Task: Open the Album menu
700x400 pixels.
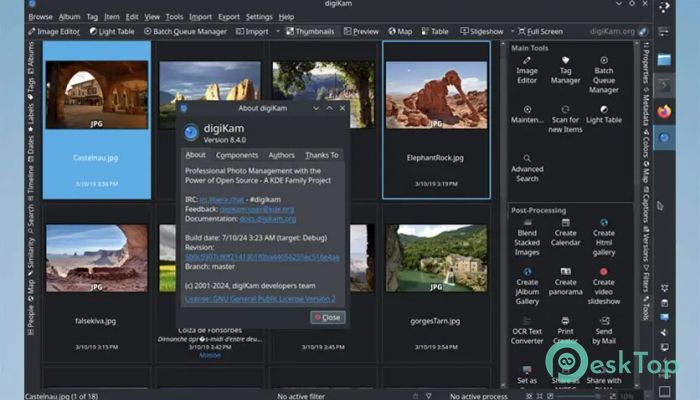Action: tap(70, 17)
